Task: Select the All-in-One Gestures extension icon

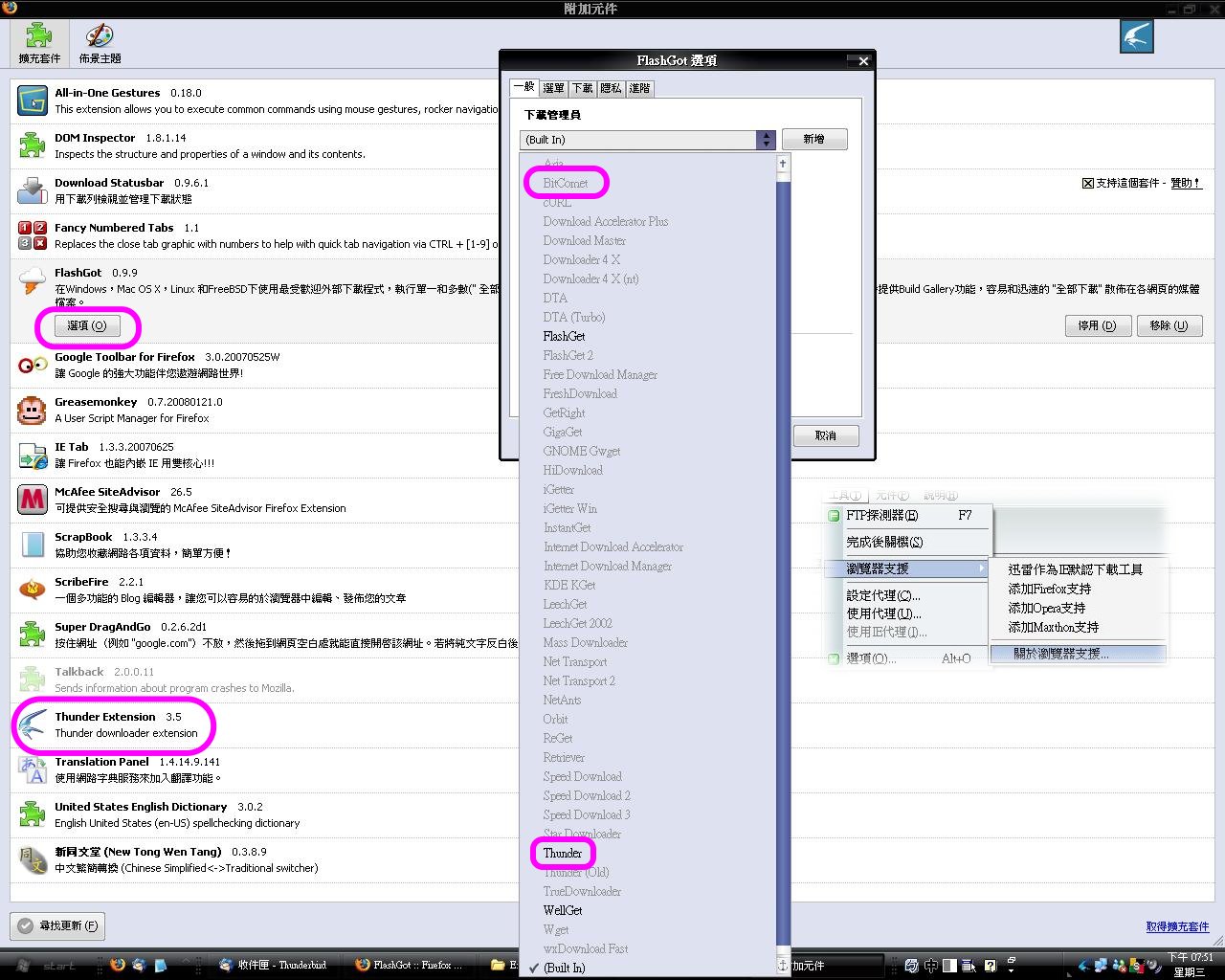Action: coord(33,100)
